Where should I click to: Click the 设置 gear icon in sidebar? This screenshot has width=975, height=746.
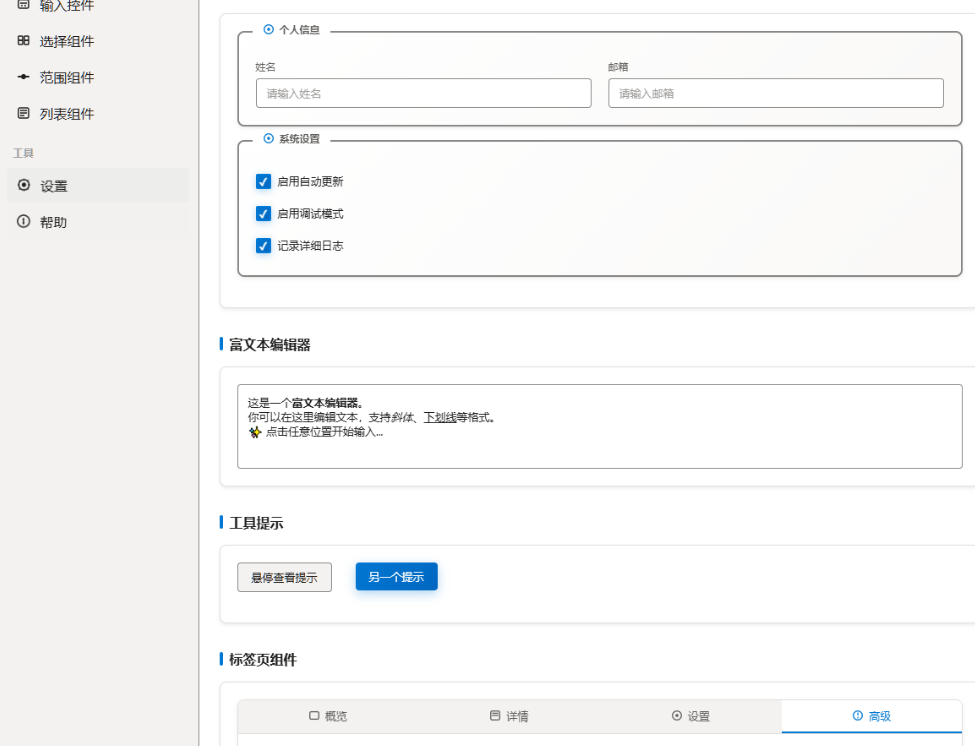point(24,185)
